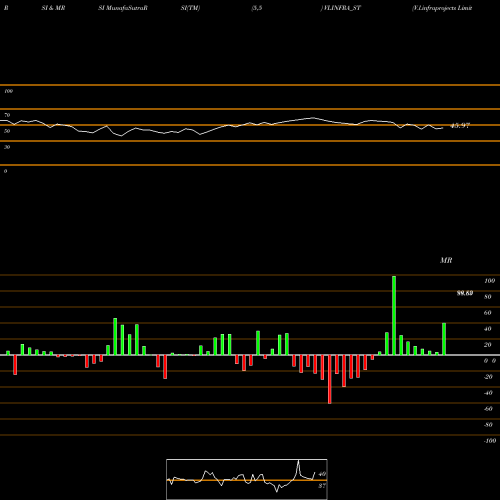The image size is (500, 500).
Task: Click the MR axis label 80
Action: [488, 297]
